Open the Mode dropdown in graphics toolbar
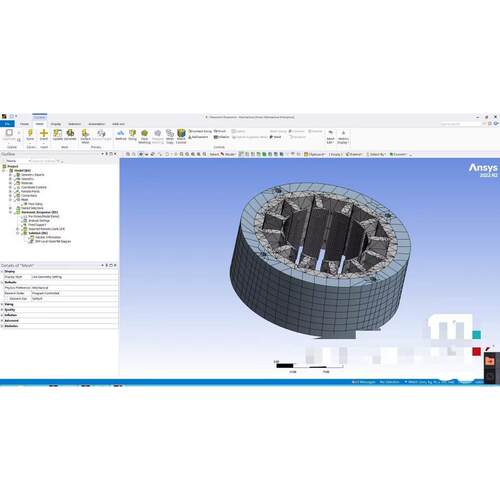Image resolution: width=500 pixels, height=500 pixels. pyautogui.click(x=228, y=154)
